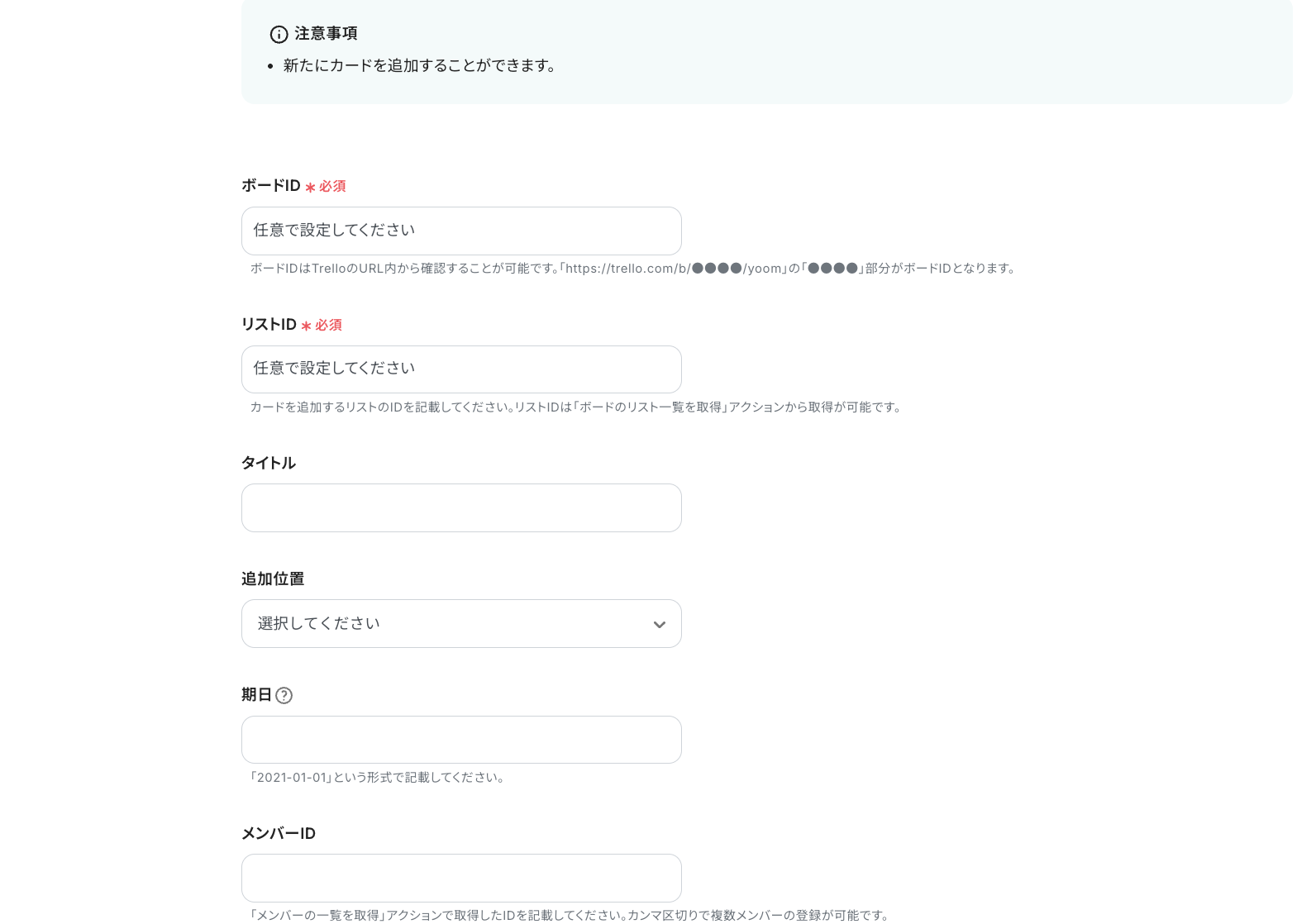The image size is (1316, 924).
Task: Click the ボードID hint about Trello URL
Action: [634, 269]
